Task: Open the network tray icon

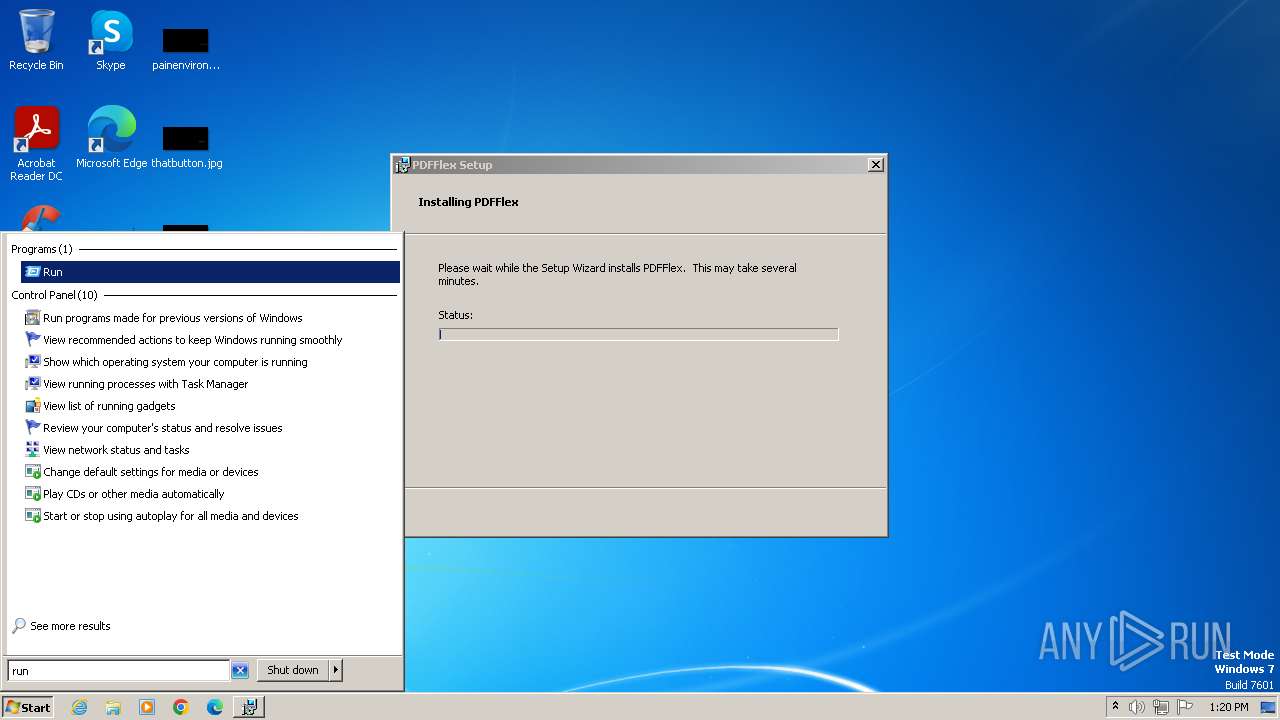Action: point(1161,707)
